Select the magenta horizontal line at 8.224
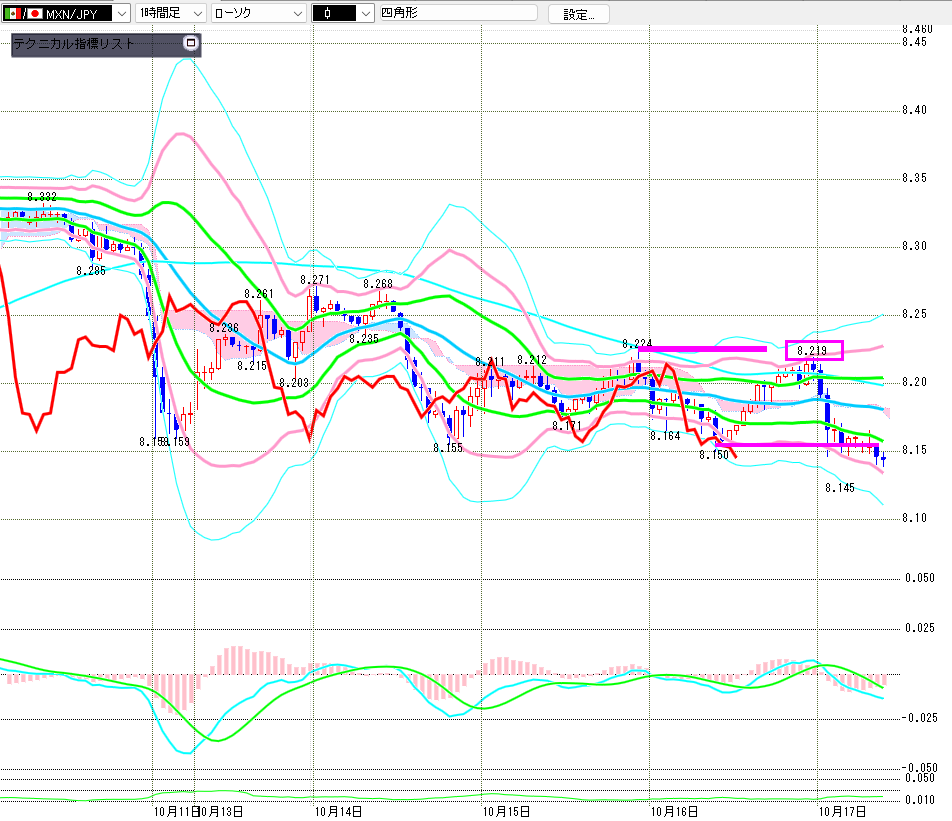 (702, 349)
